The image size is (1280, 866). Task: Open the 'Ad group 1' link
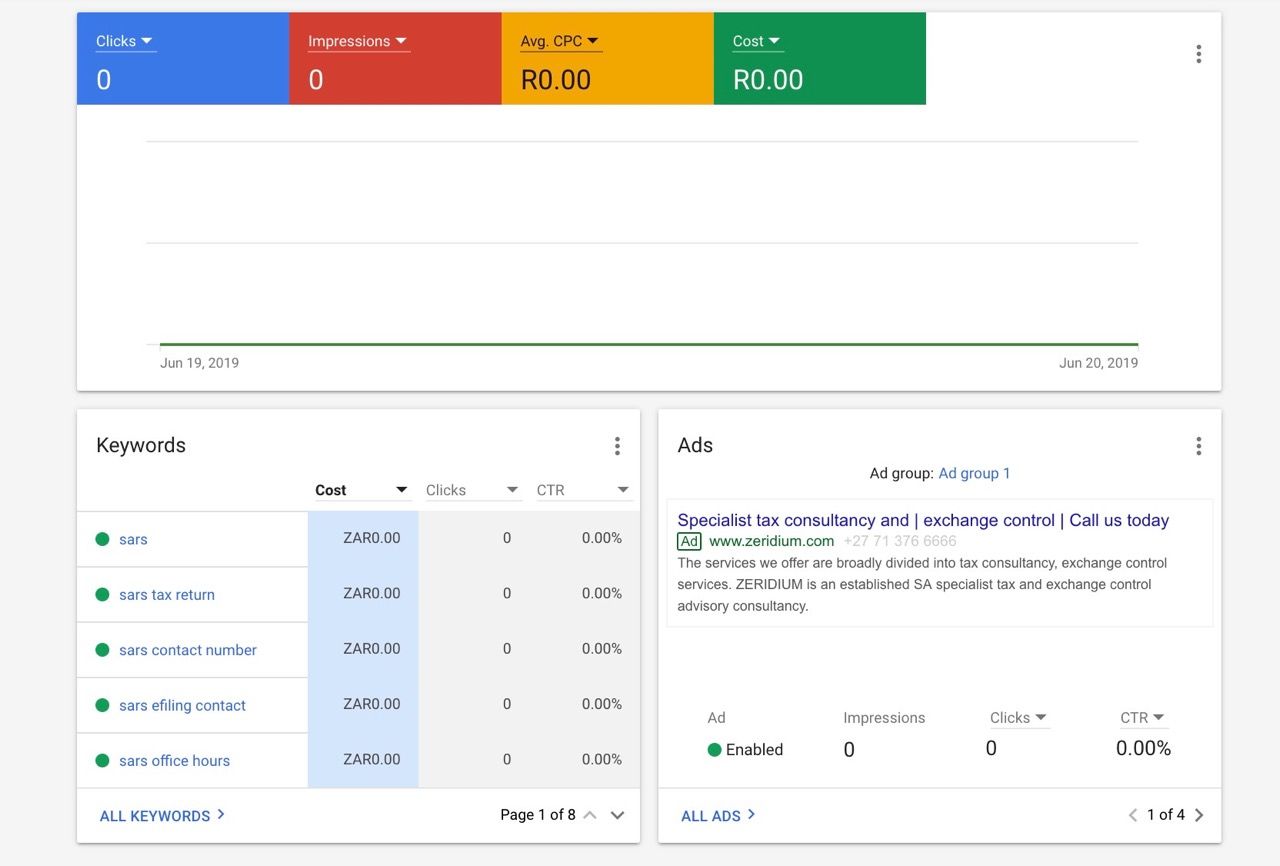point(974,473)
